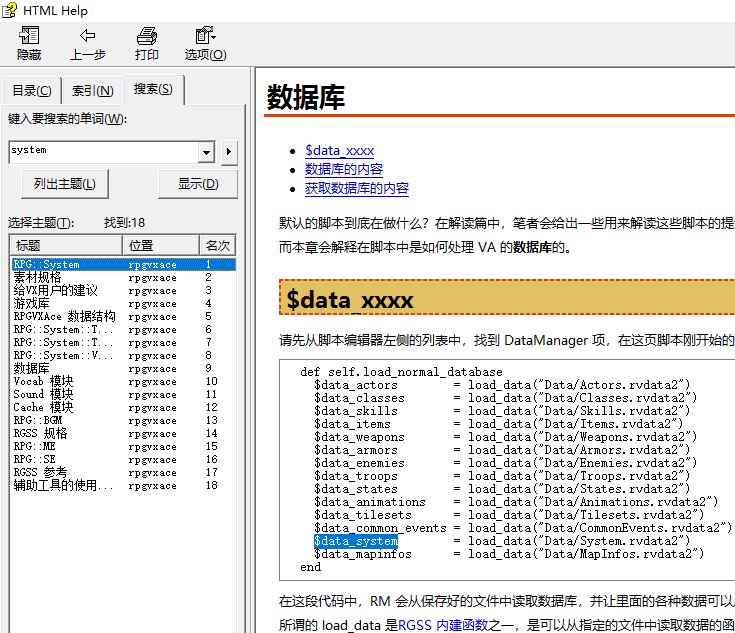Select the RPG::System result row

[x=123, y=264]
